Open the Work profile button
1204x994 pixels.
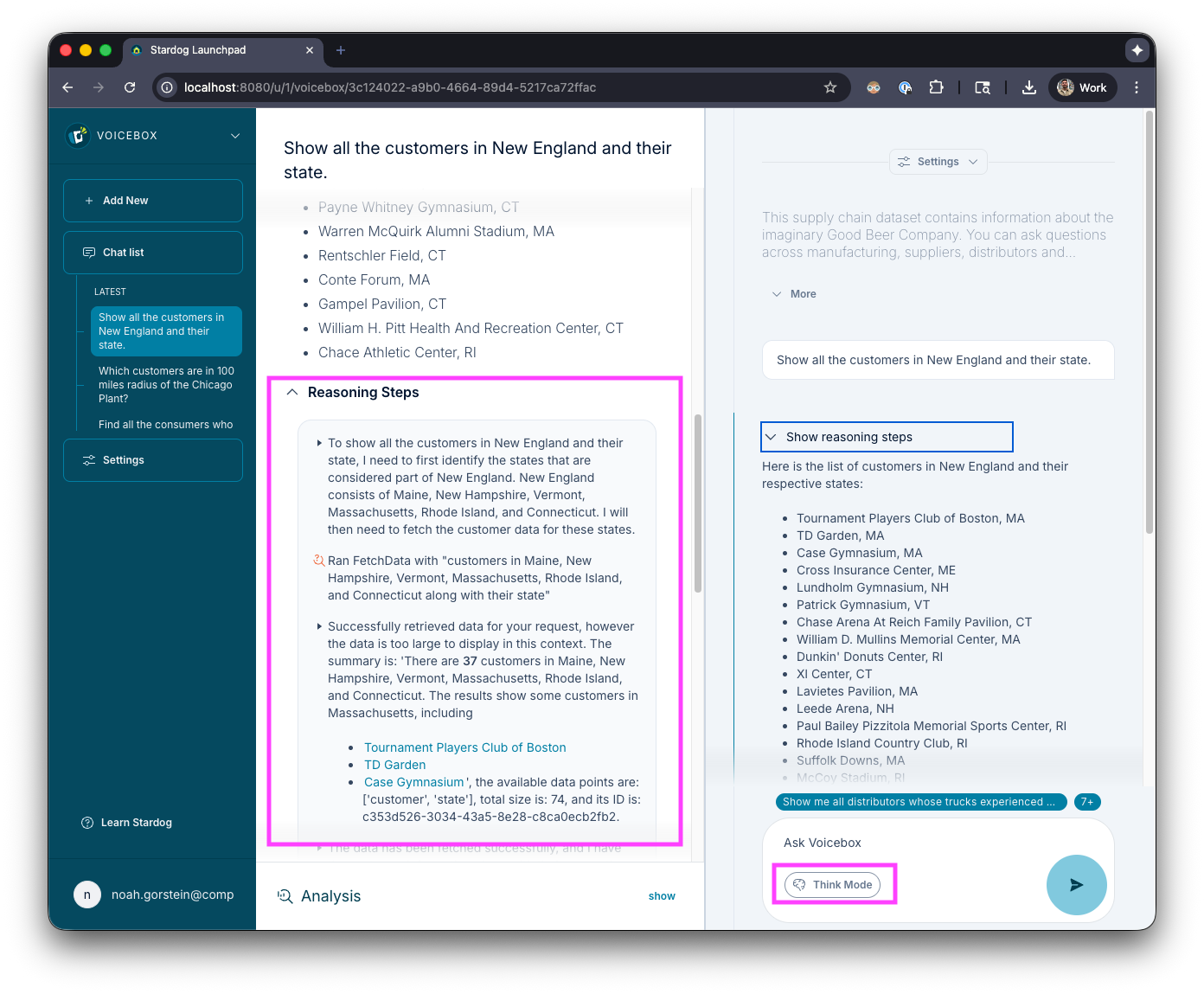tap(1083, 87)
